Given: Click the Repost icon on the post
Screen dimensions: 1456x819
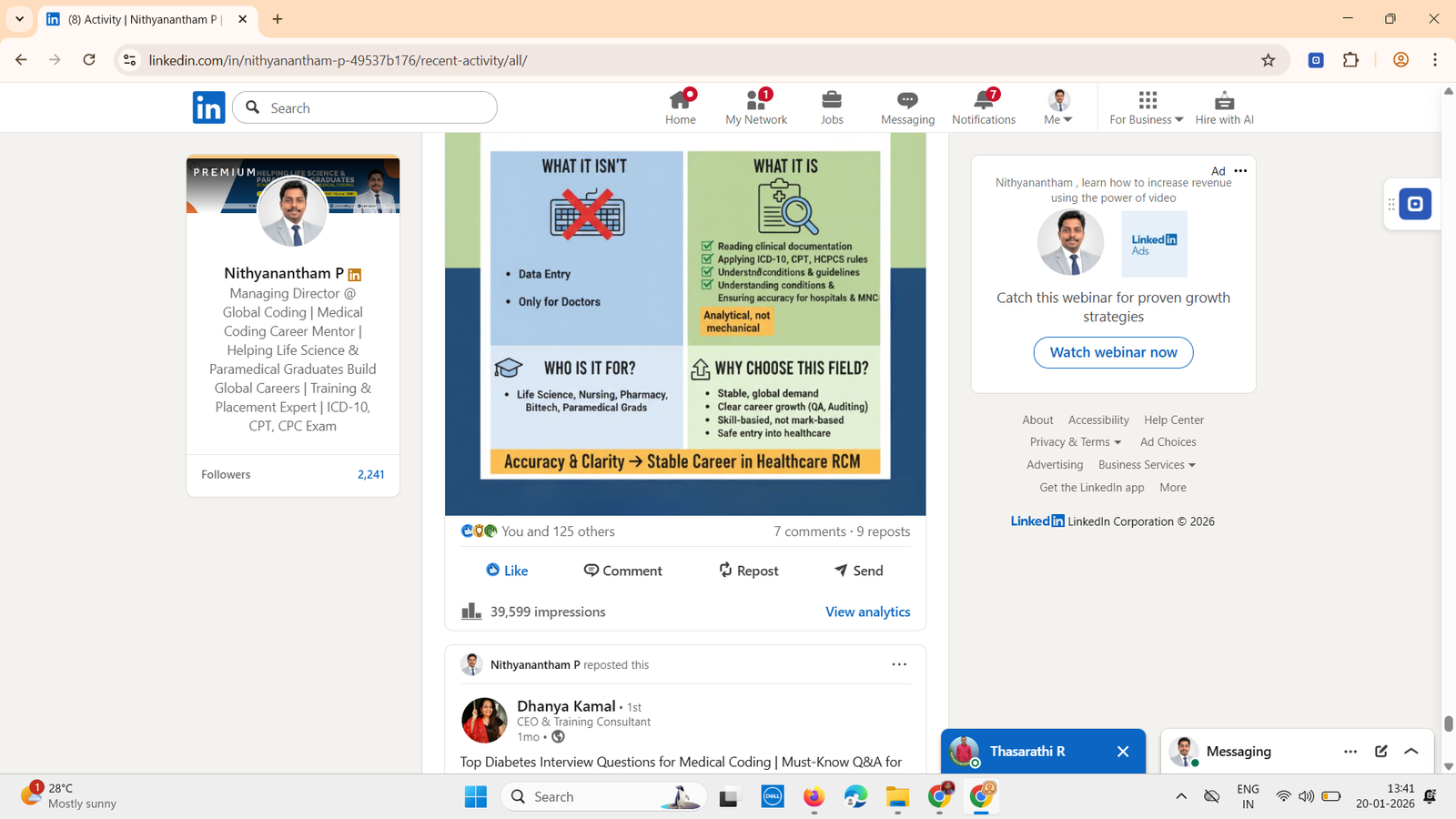Looking at the screenshot, I should 725,570.
